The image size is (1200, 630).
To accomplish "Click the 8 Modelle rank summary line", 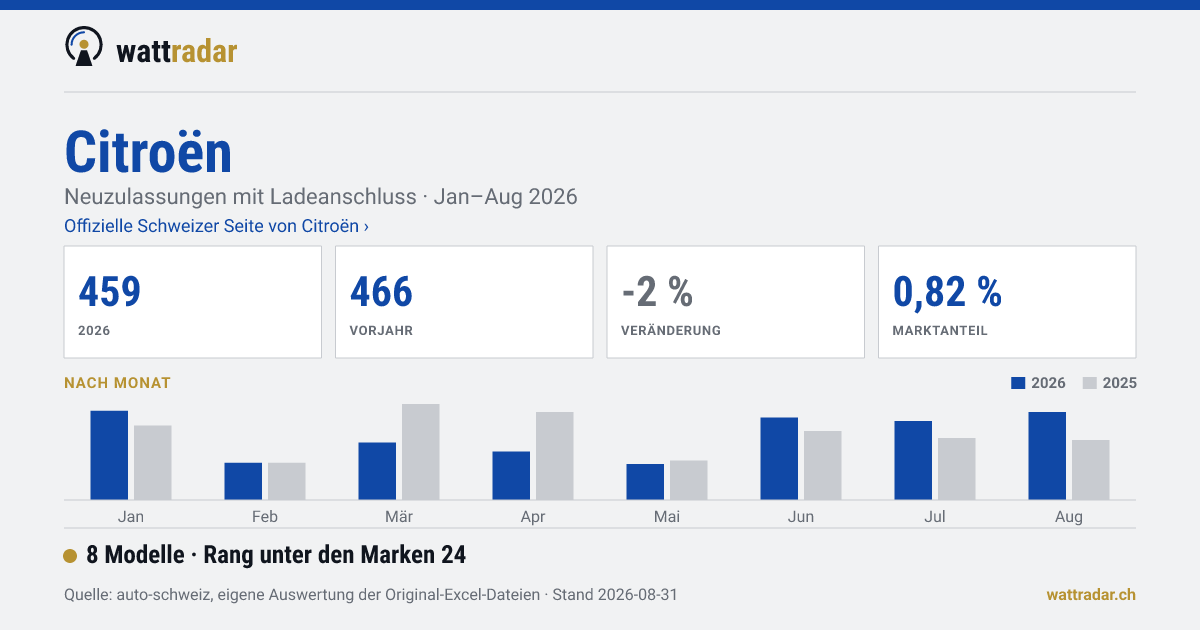I will [277, 555].
